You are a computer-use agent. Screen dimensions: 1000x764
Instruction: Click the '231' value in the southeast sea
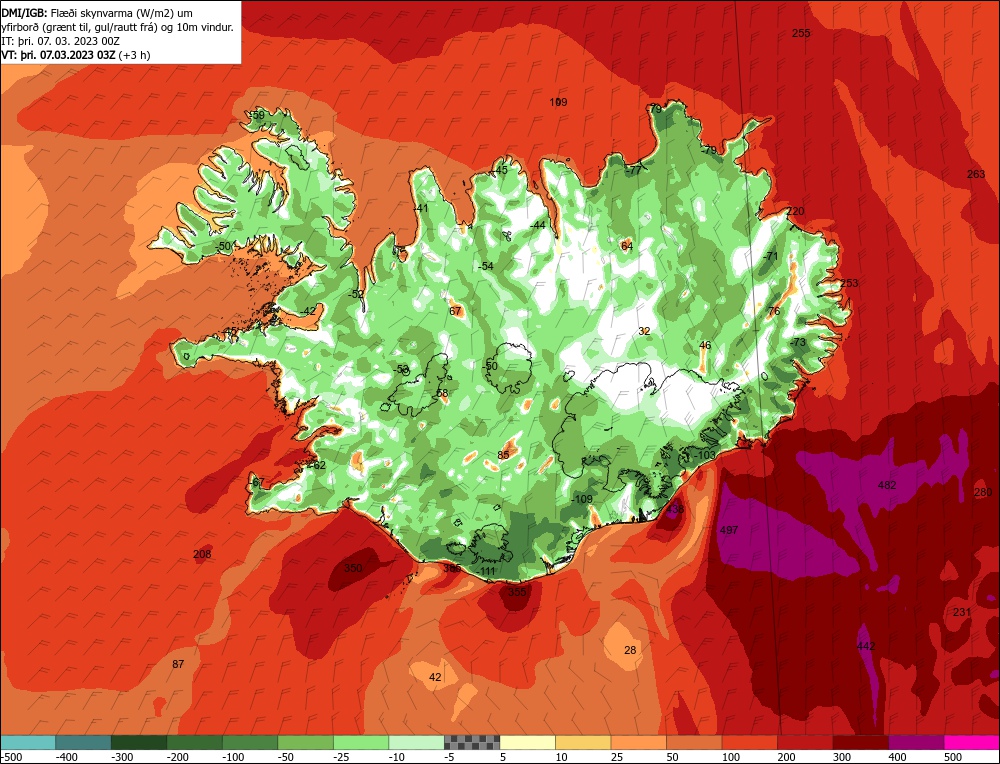point(962,612)
